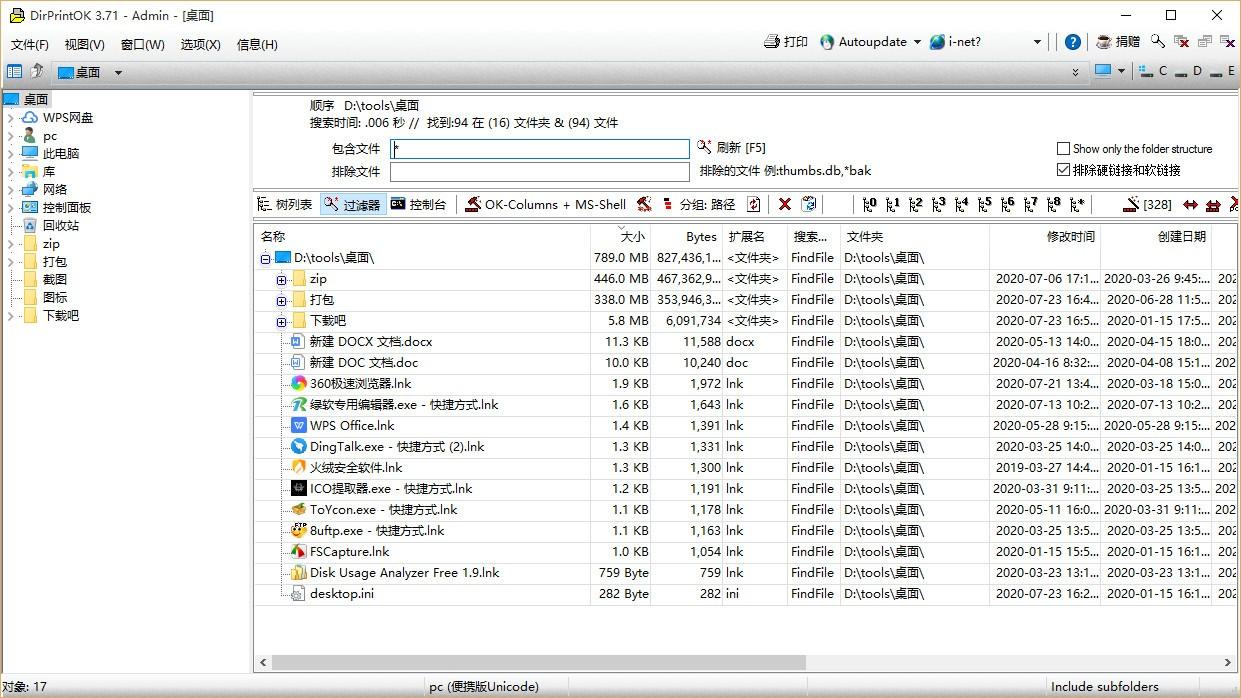Open the 窗口(W) menu
The width and height of the screenshot is (1241, 698).
point(143,44)
